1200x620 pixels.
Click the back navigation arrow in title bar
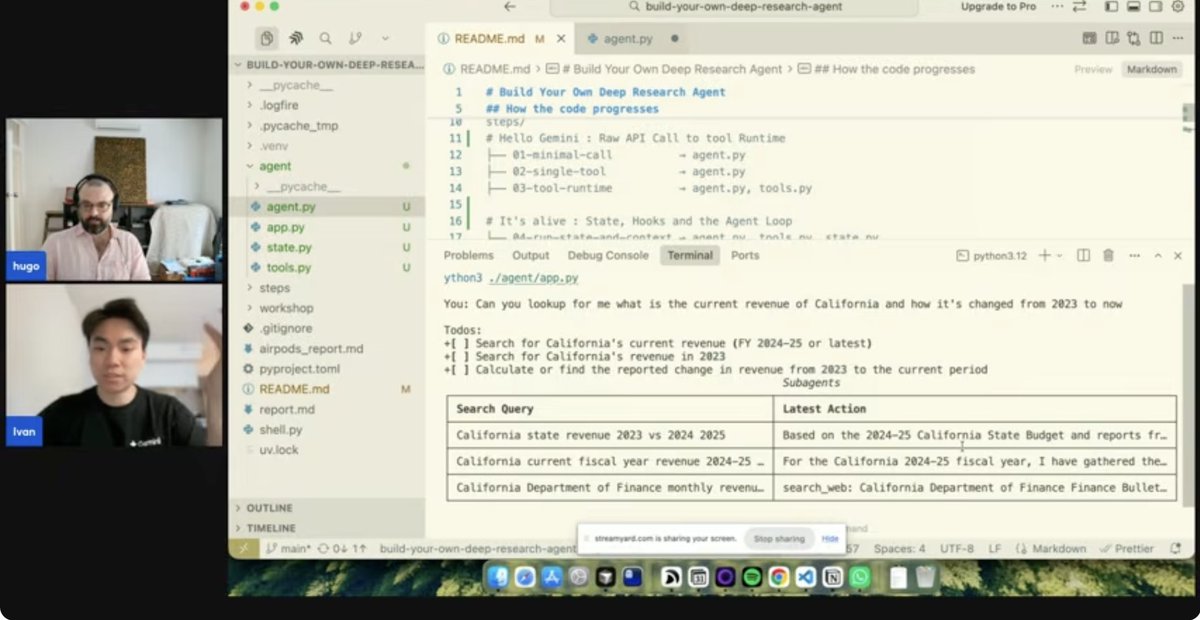tap(509, 7)
